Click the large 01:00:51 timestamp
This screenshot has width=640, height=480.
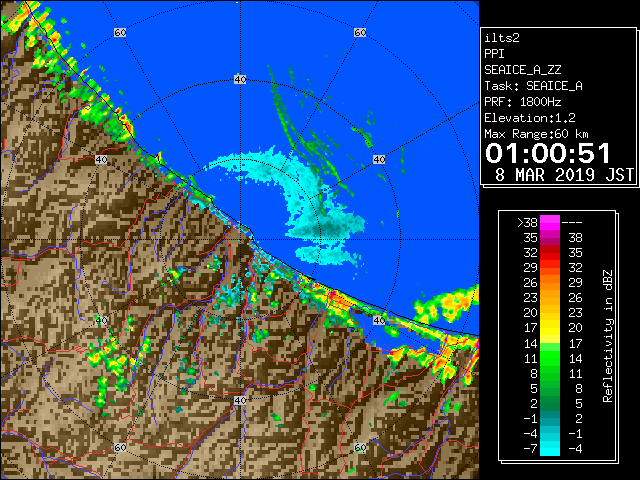click(x=547, y=153)
